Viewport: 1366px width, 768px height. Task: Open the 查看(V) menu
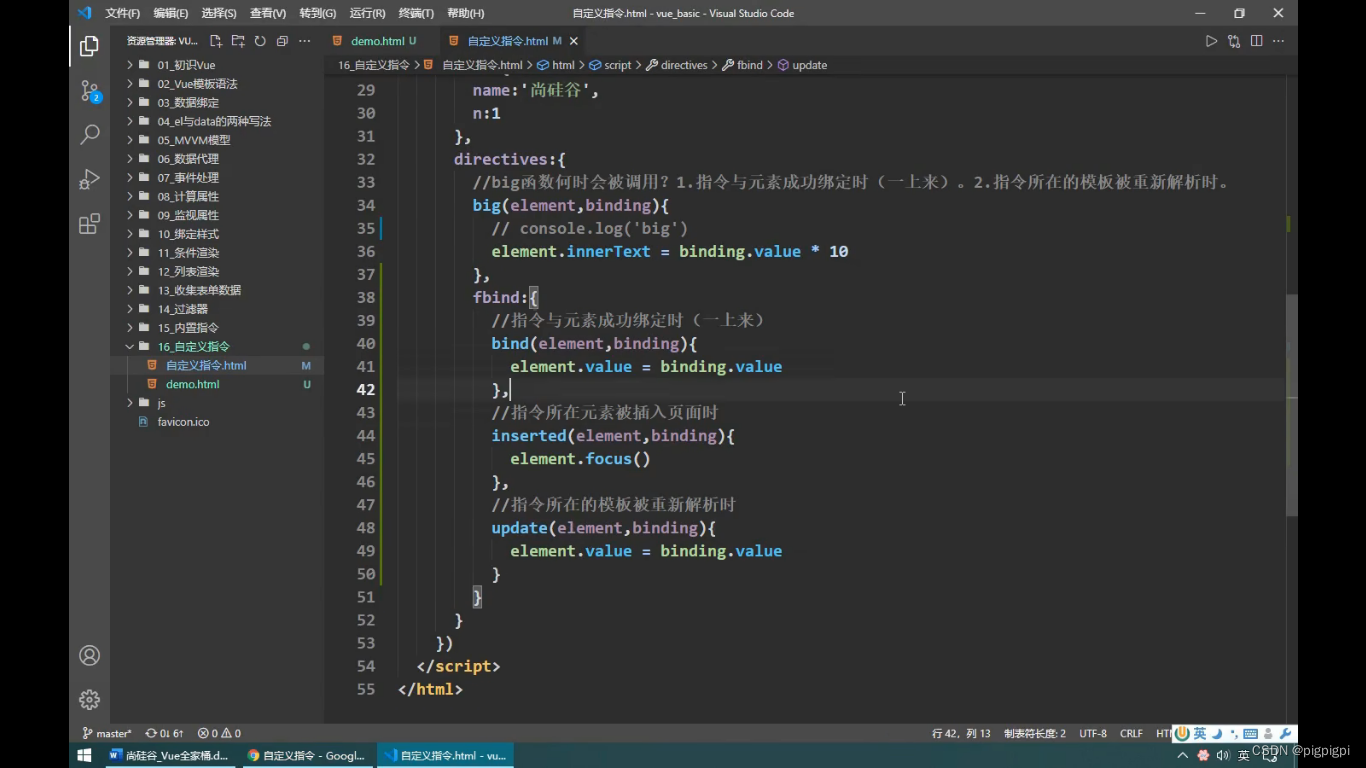point(268,13)
